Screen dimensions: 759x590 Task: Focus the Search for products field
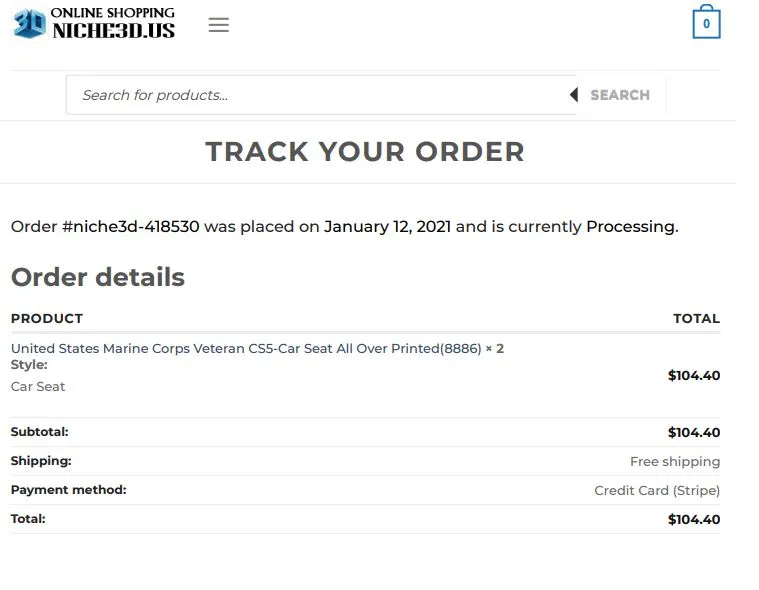[x=321, y=95]
